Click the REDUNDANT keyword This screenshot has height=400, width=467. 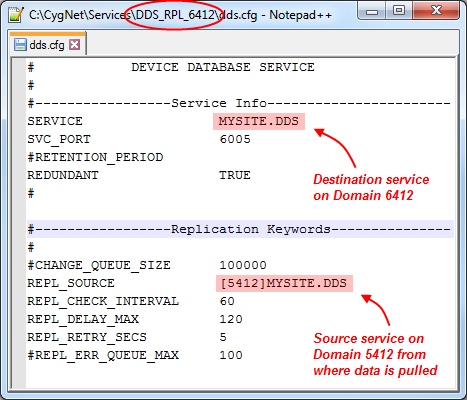pyautogui.click(x=63, y=175)
